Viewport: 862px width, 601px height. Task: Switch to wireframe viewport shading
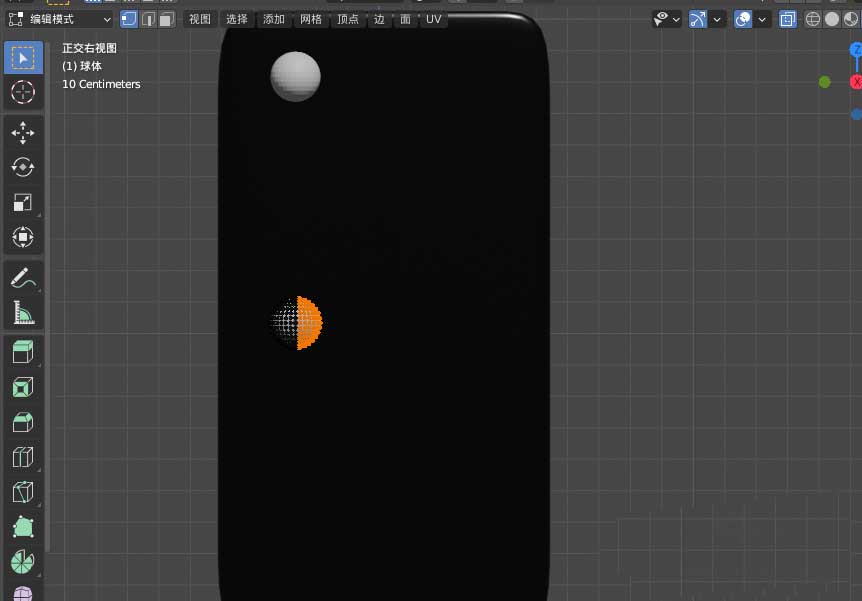[x=813, y=19]
